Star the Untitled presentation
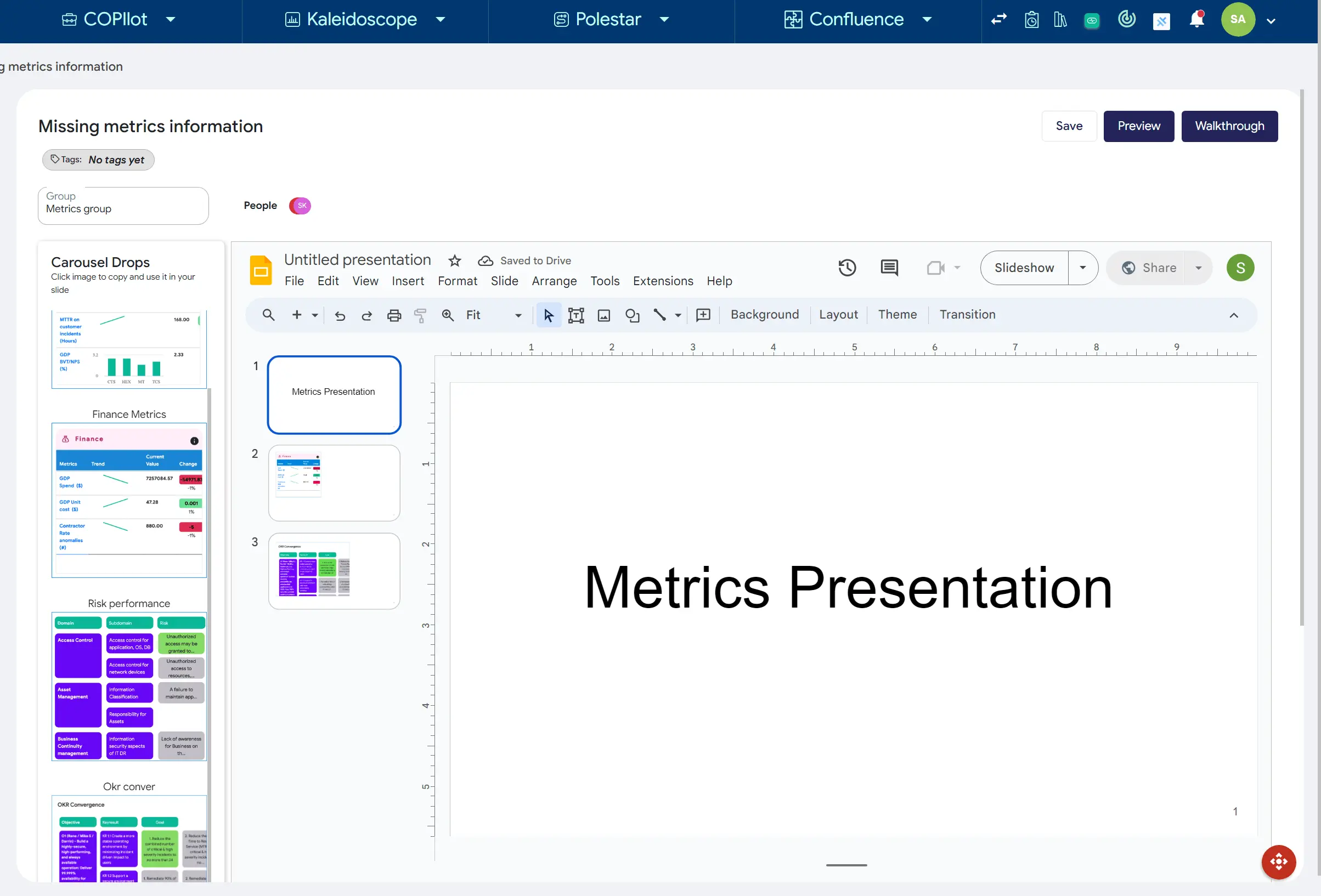Image resolution: width=1321 pixels, height=896 pixels. [x=455, y=261]
